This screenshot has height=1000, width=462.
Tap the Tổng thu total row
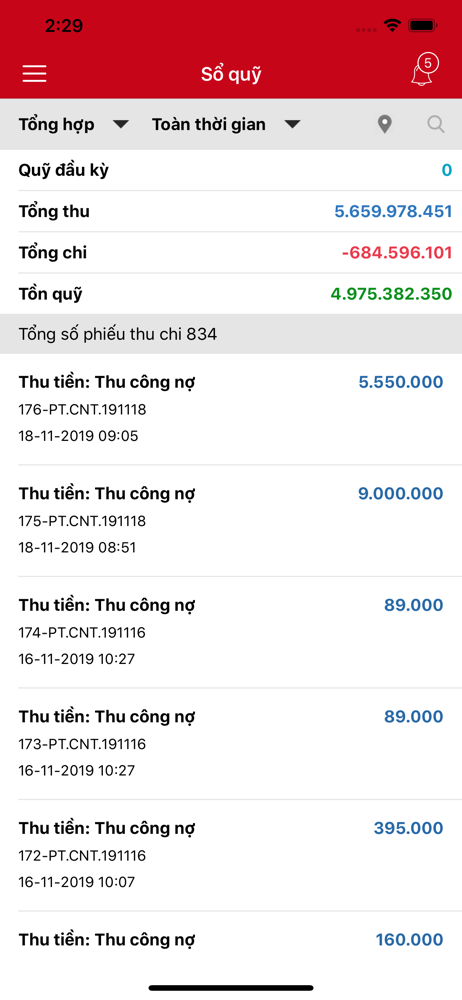coord(231,212)
